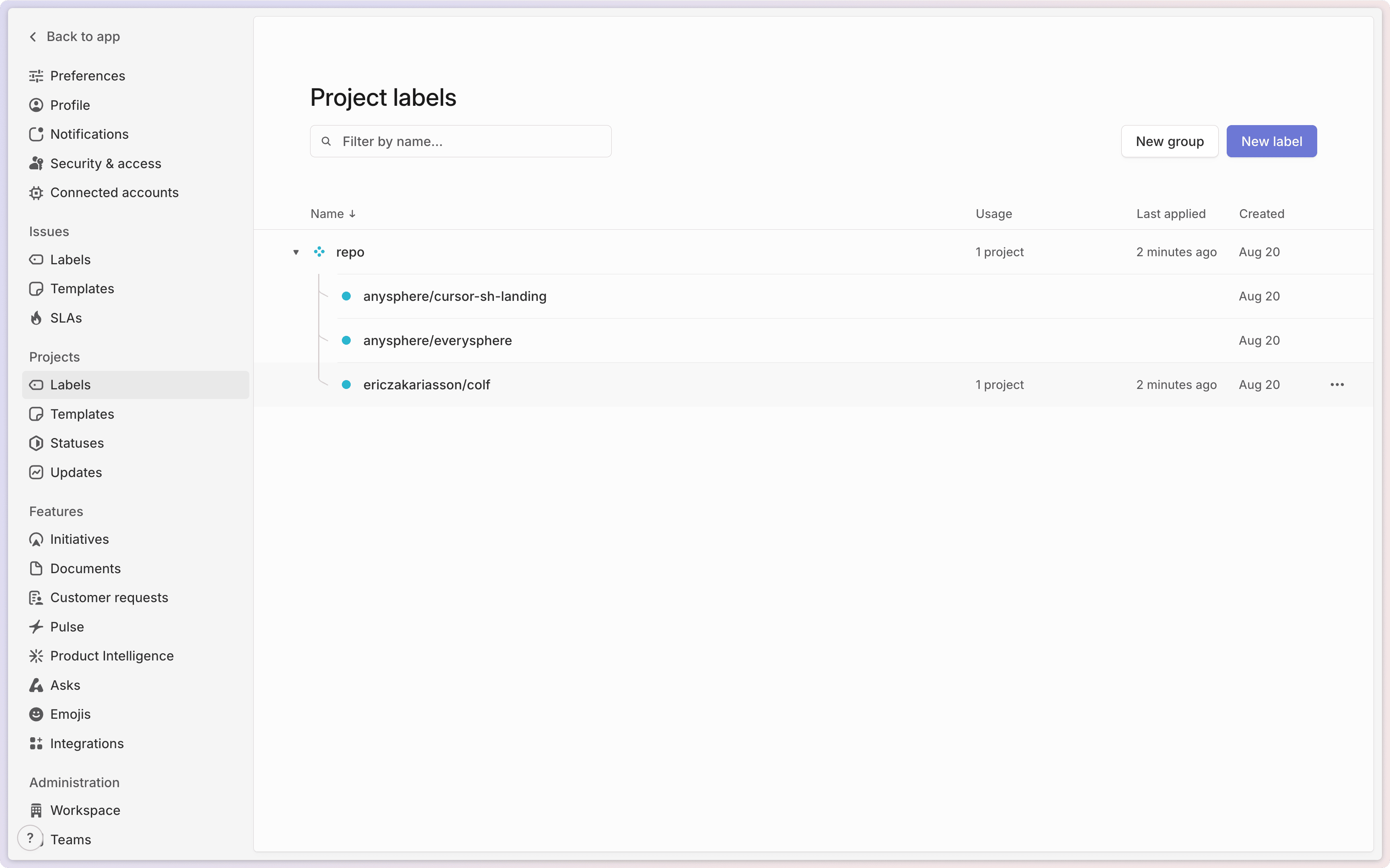Click the teal dot beside anysphere/everysphere
Screen dimensions: 1390x868
(x=347, y=340)
